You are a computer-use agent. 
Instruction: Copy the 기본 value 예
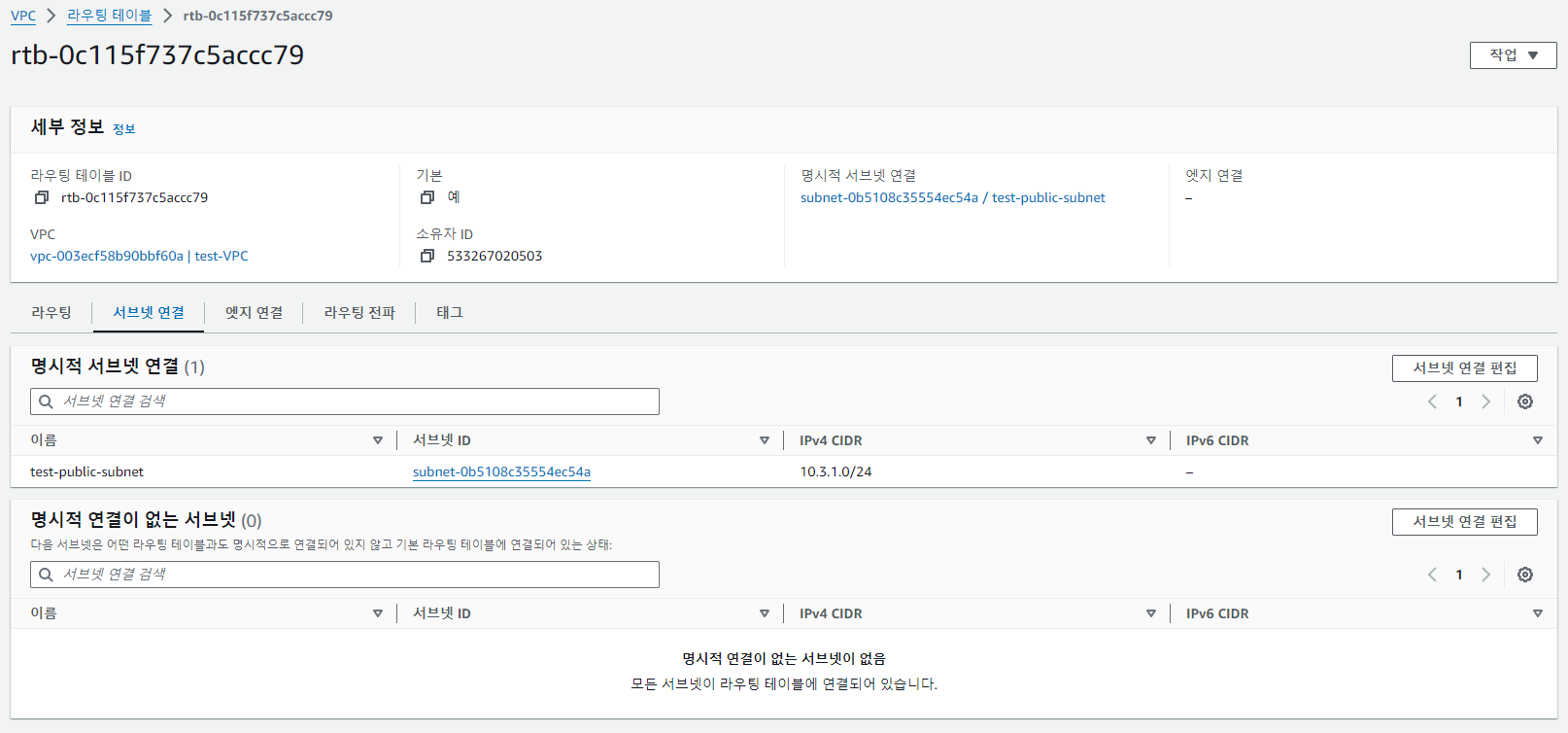click(x=426, y=197)
